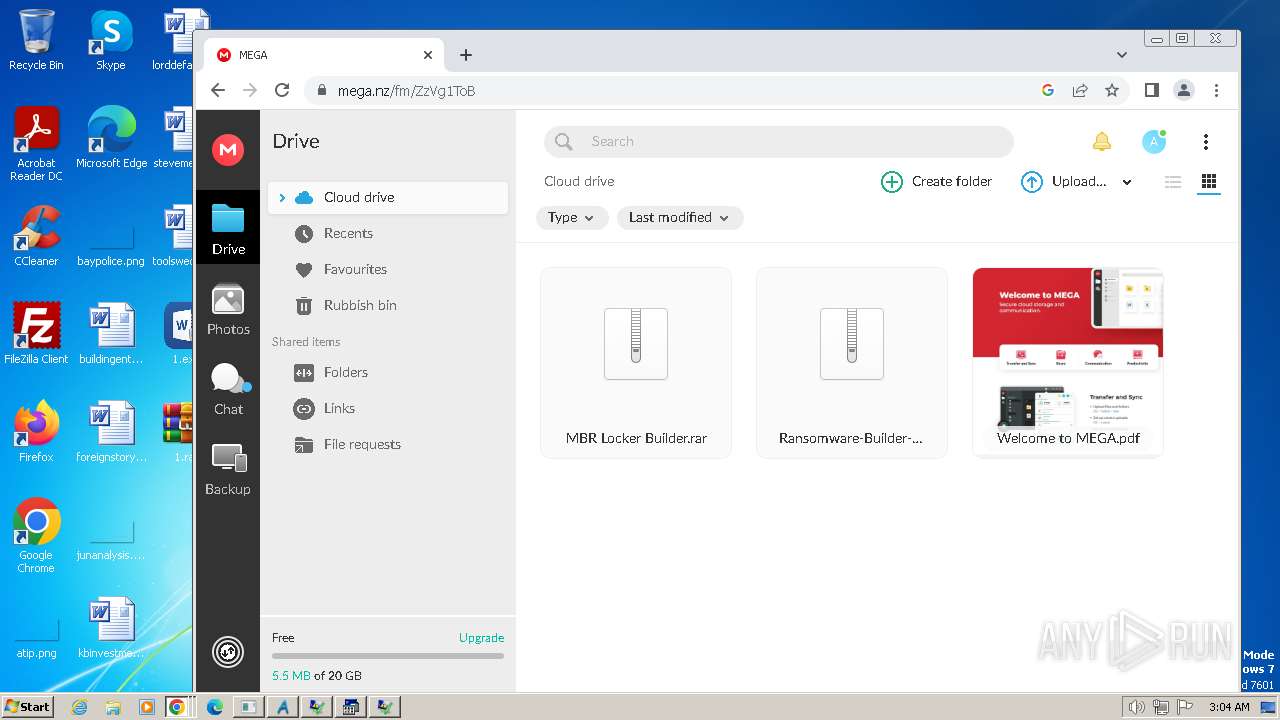Click the volume speaker tray icon
This screenshot has height=720, width=1280.
(1136, 707)
